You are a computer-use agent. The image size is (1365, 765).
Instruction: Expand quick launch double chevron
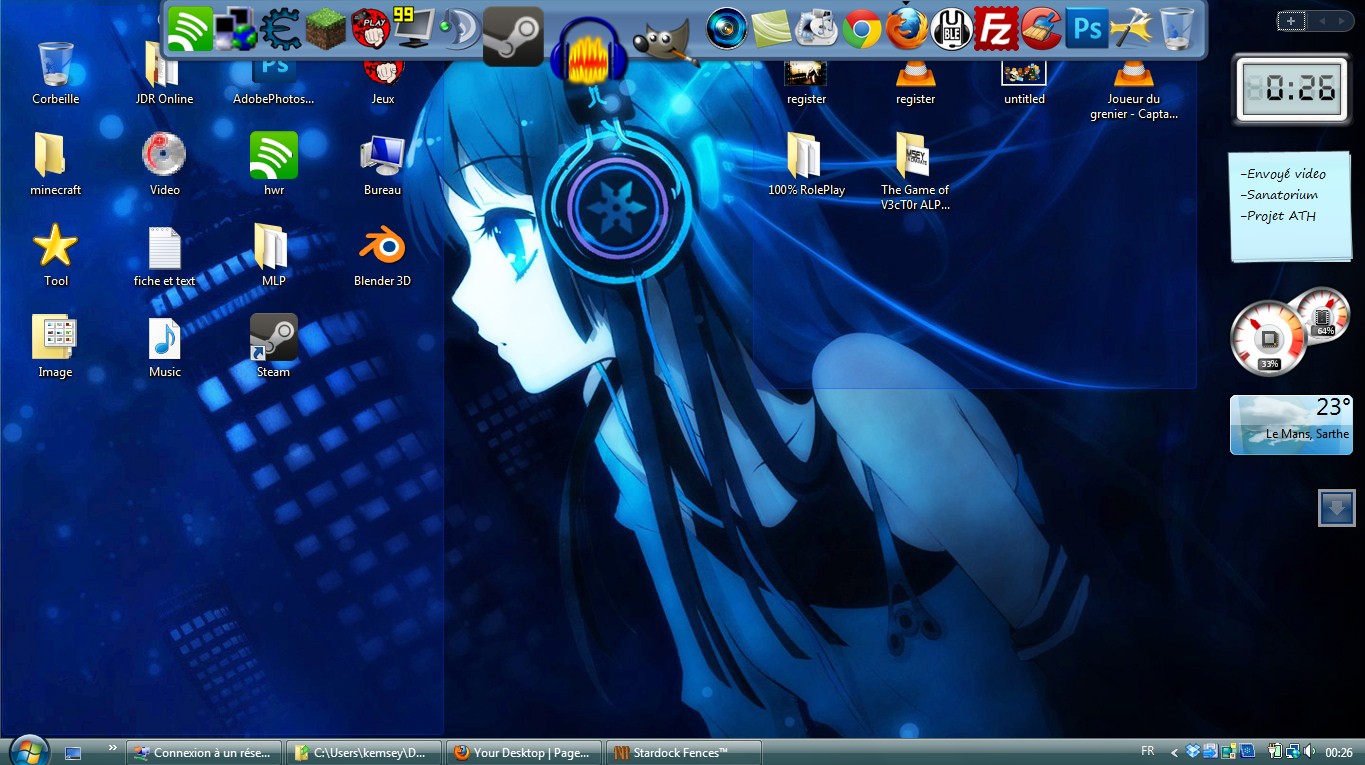click(x=112, y=747)
